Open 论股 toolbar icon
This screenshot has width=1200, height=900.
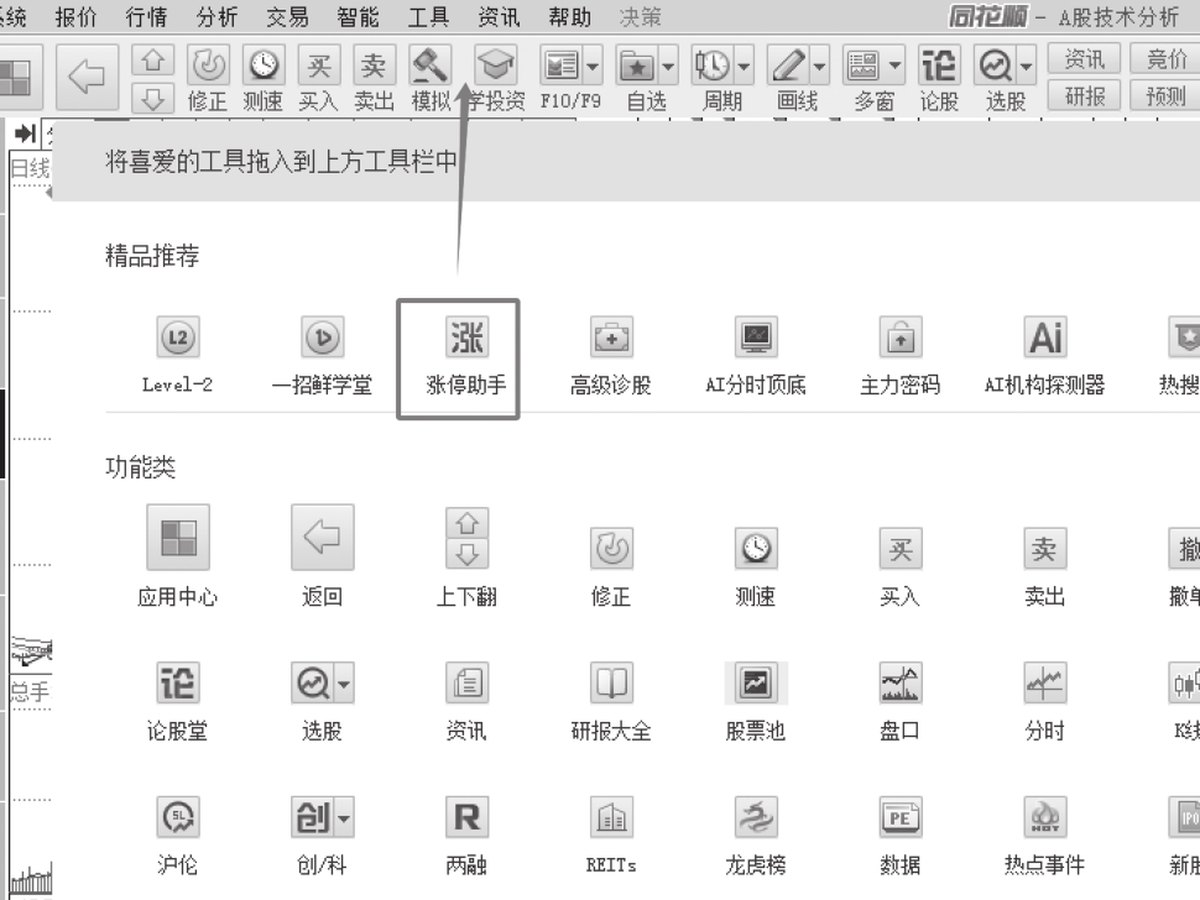coord(939,66)
